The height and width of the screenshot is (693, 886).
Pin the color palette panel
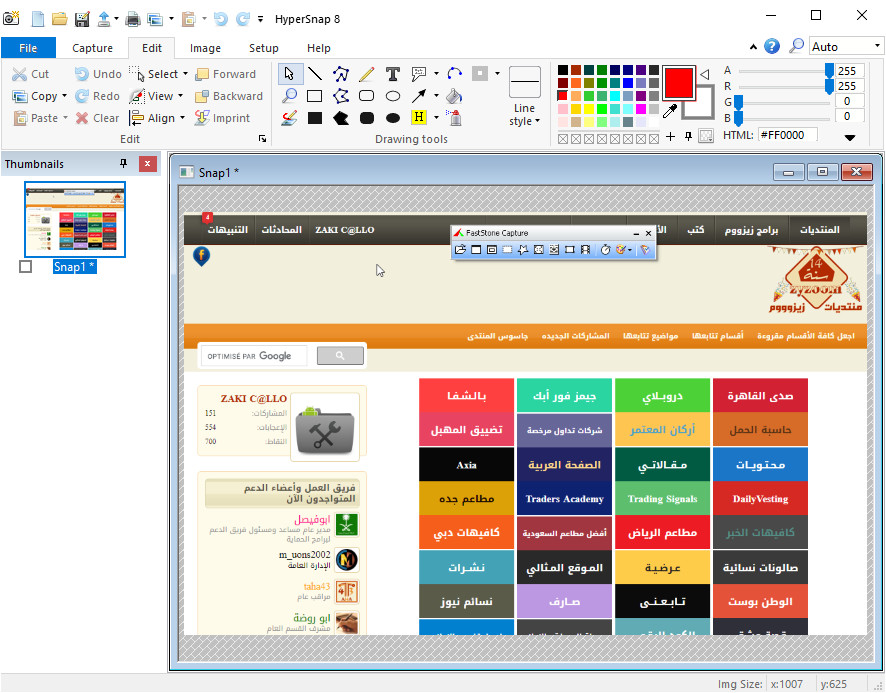tap(688, 136)
